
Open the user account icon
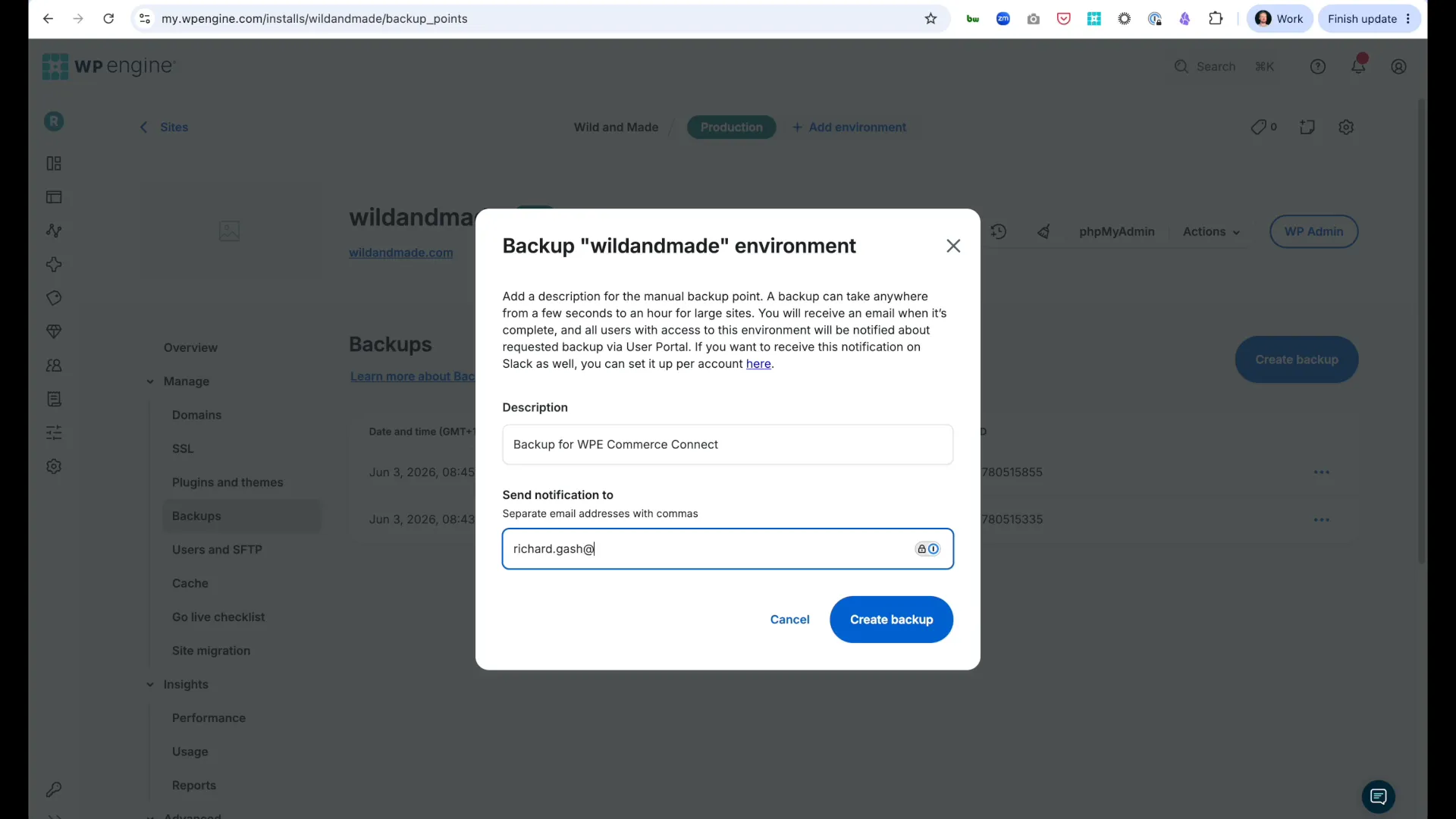[x=1398, y=67]
